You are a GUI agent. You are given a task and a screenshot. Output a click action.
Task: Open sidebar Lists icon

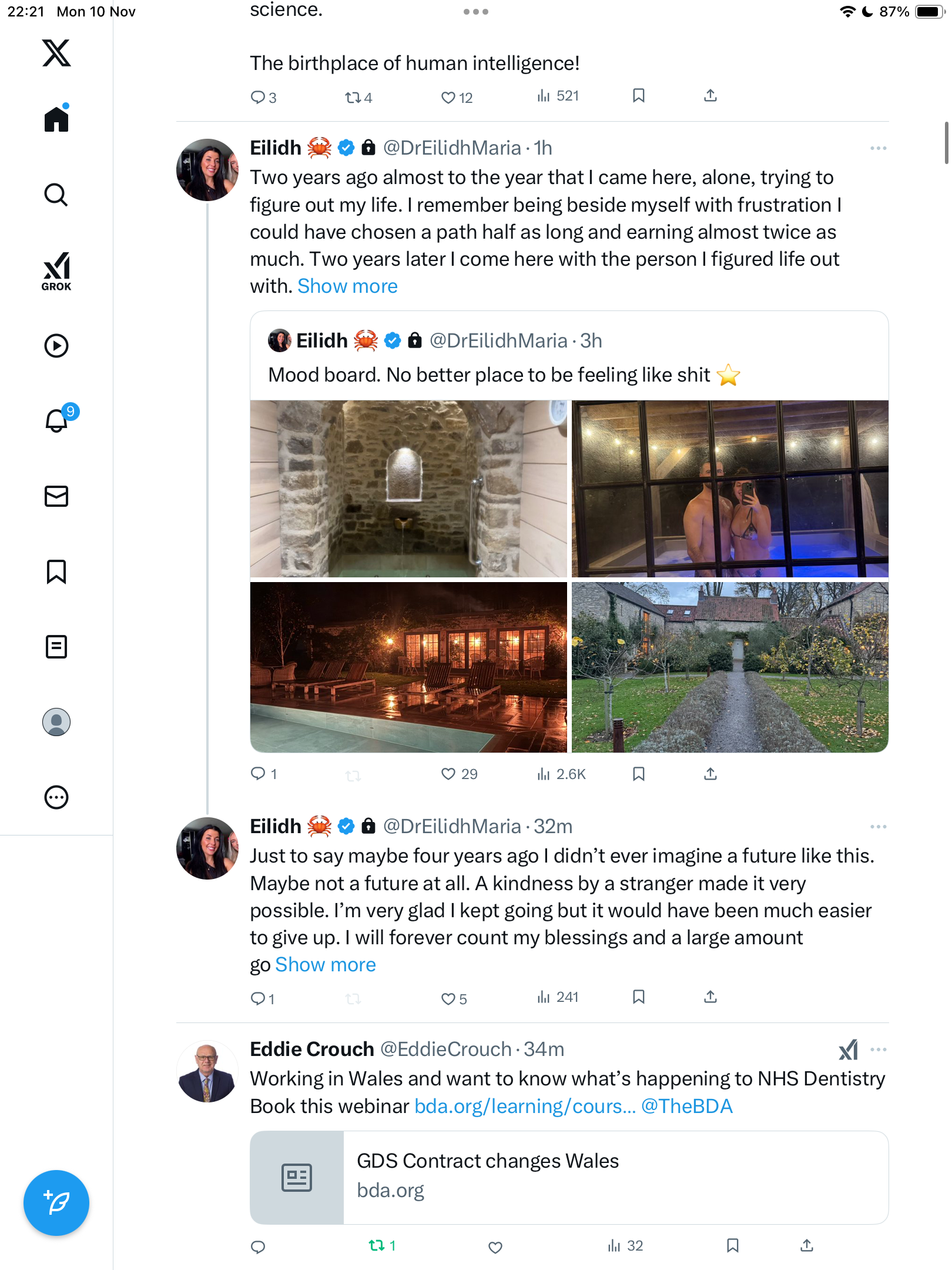coord(56,647)
